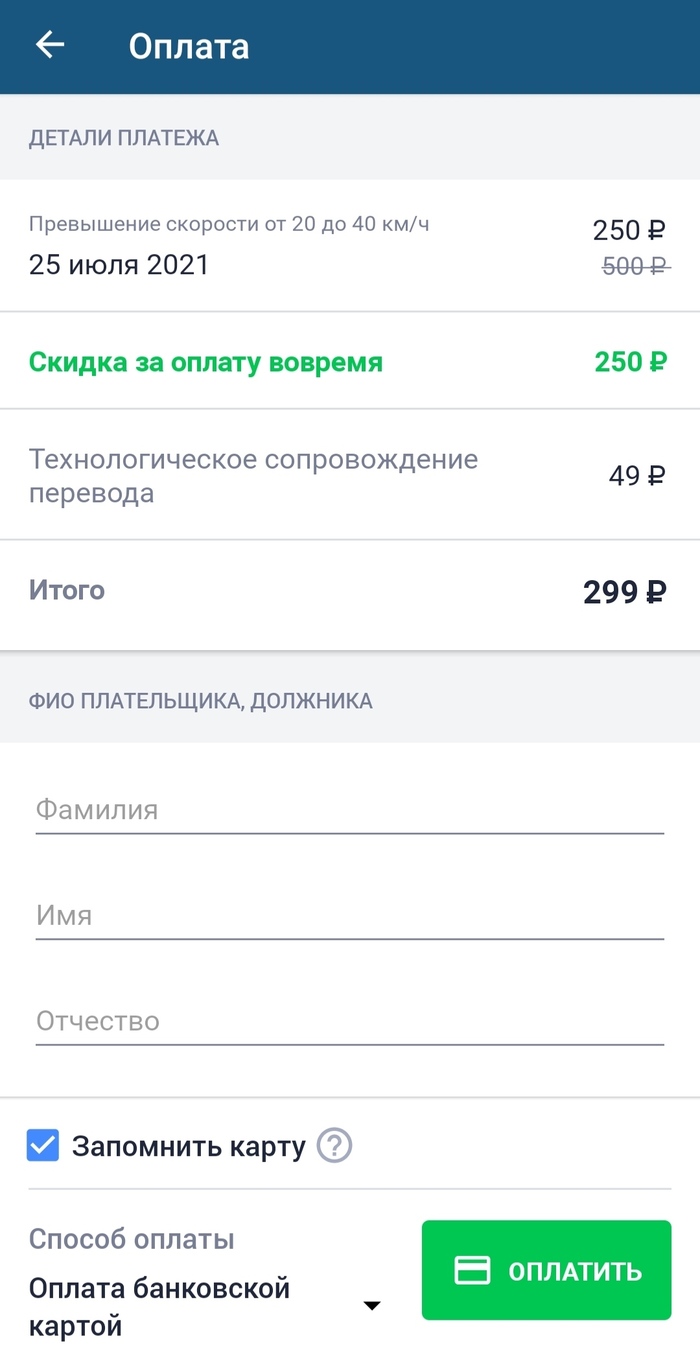The image size is (700, 1363).
Task: Open the speeding fine description "Превышение скорости"
Action: click(x=229, y=225)
